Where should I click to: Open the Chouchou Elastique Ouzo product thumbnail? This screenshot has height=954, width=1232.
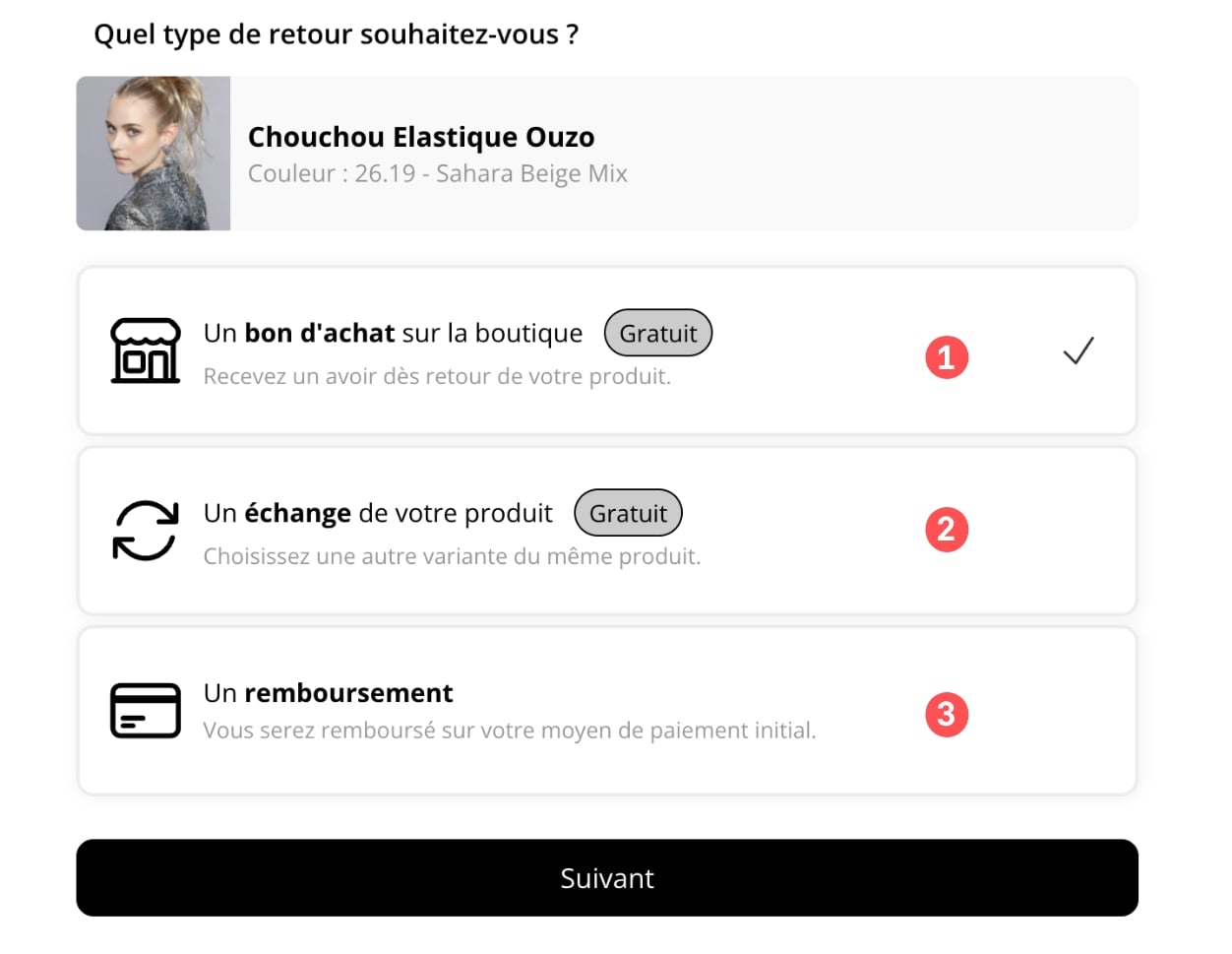coord(154,154)
